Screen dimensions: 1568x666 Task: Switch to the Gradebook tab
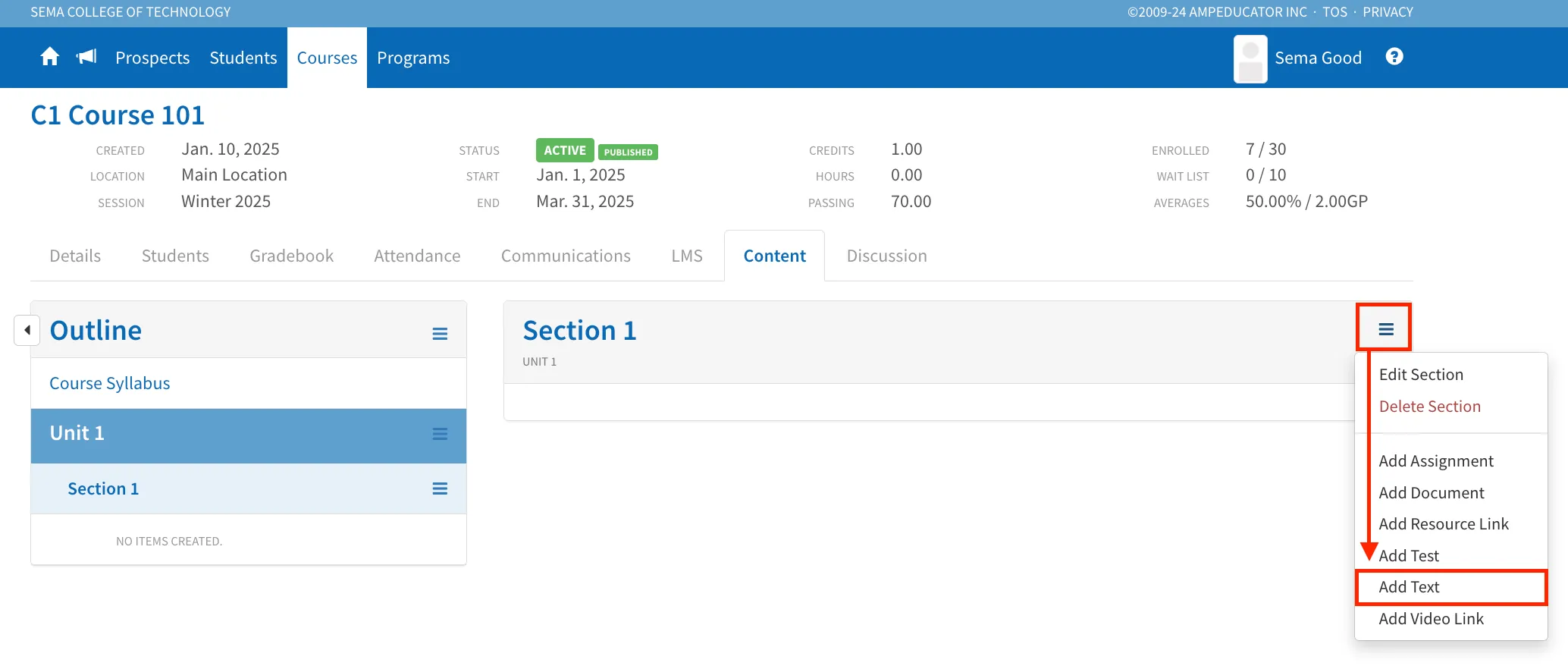(292, 256)
